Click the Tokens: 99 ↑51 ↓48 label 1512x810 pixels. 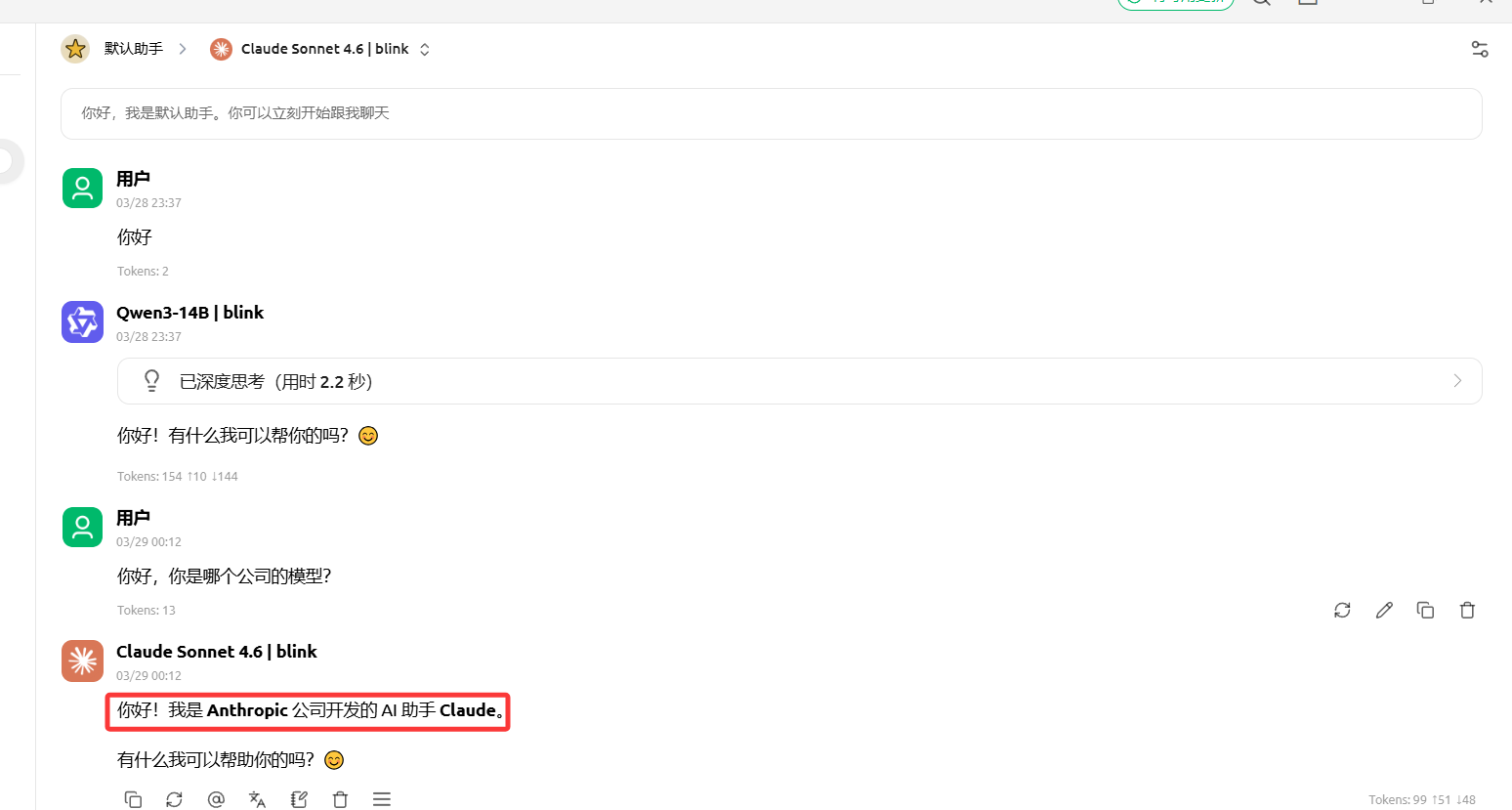(x=1422, y=800)
